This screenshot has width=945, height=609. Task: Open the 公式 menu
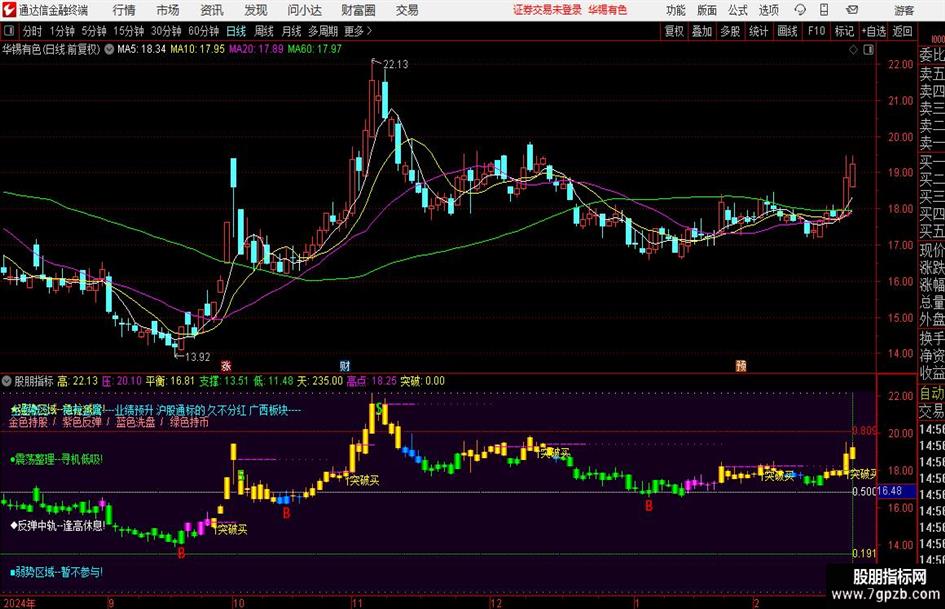click(737, 10)
